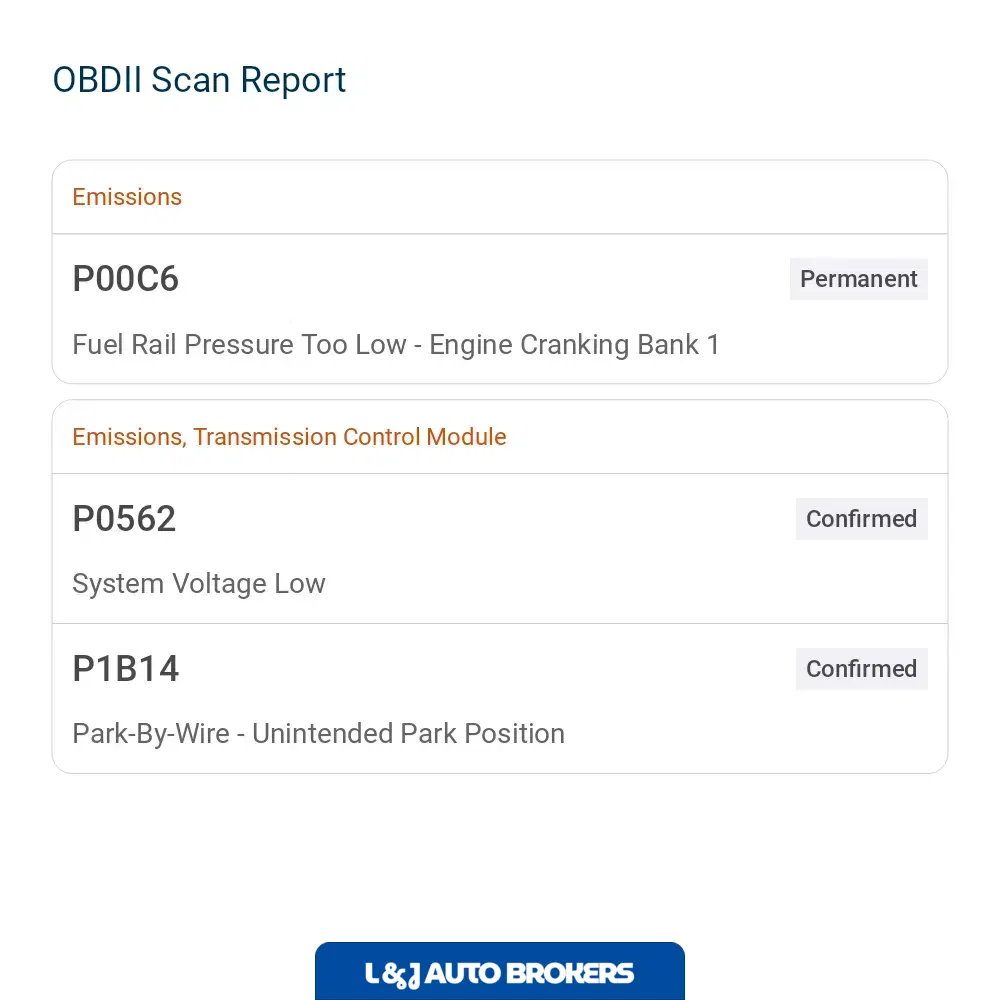Image resolution: width=1000 pixels, height=1000 pixels.
Task: Click the Confirmed badge for P1B14
Action: (x=862, y=668)
